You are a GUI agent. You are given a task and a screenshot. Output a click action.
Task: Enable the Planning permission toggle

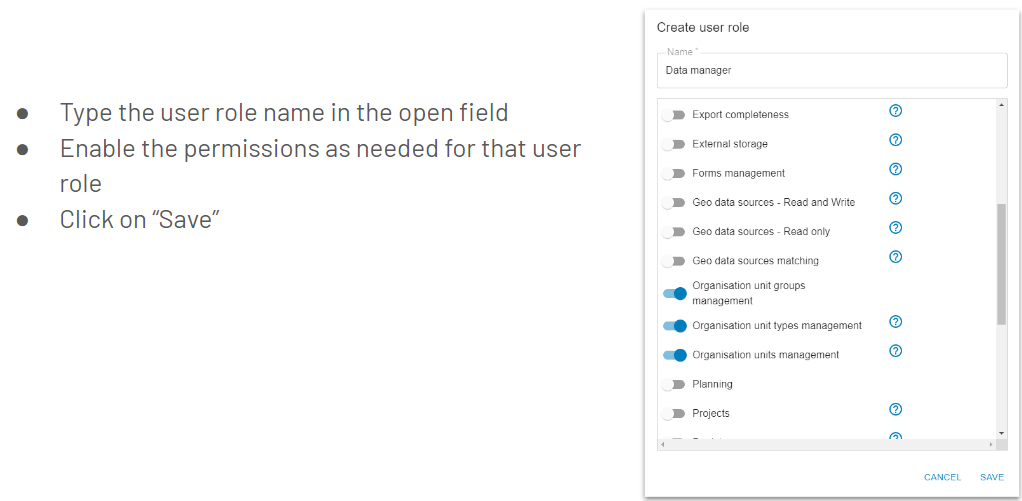click(x=673, y=384)
